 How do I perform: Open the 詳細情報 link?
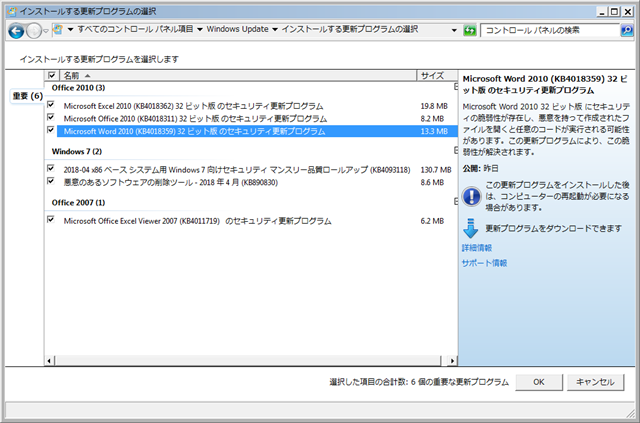pyautogui.click(x=477, y=248)
